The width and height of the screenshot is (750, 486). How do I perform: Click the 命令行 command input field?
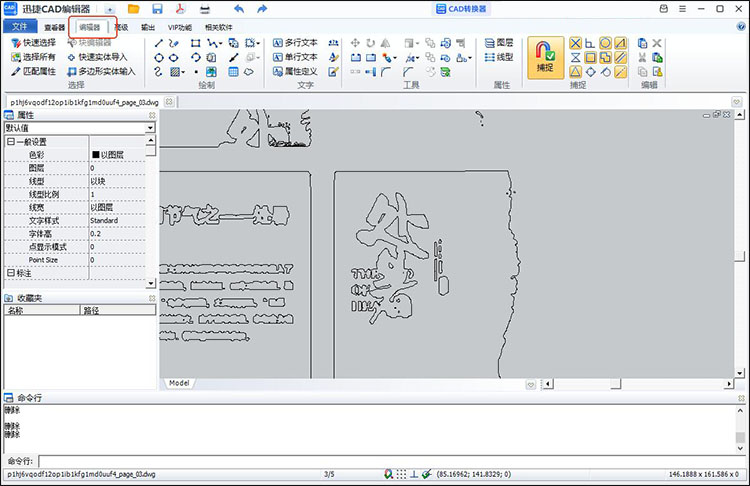click(x=390, y=461)
